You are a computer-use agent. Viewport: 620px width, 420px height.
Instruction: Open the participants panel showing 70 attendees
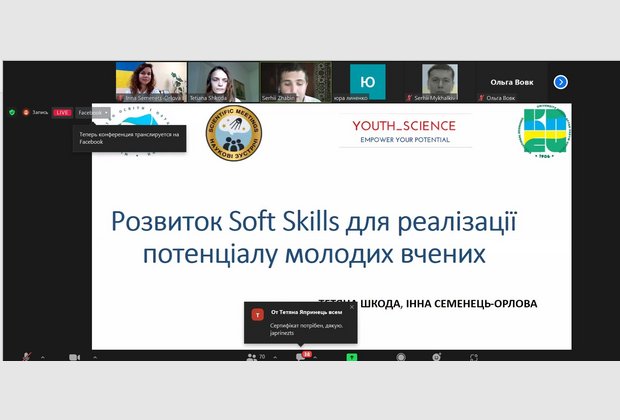click(252, 357)
